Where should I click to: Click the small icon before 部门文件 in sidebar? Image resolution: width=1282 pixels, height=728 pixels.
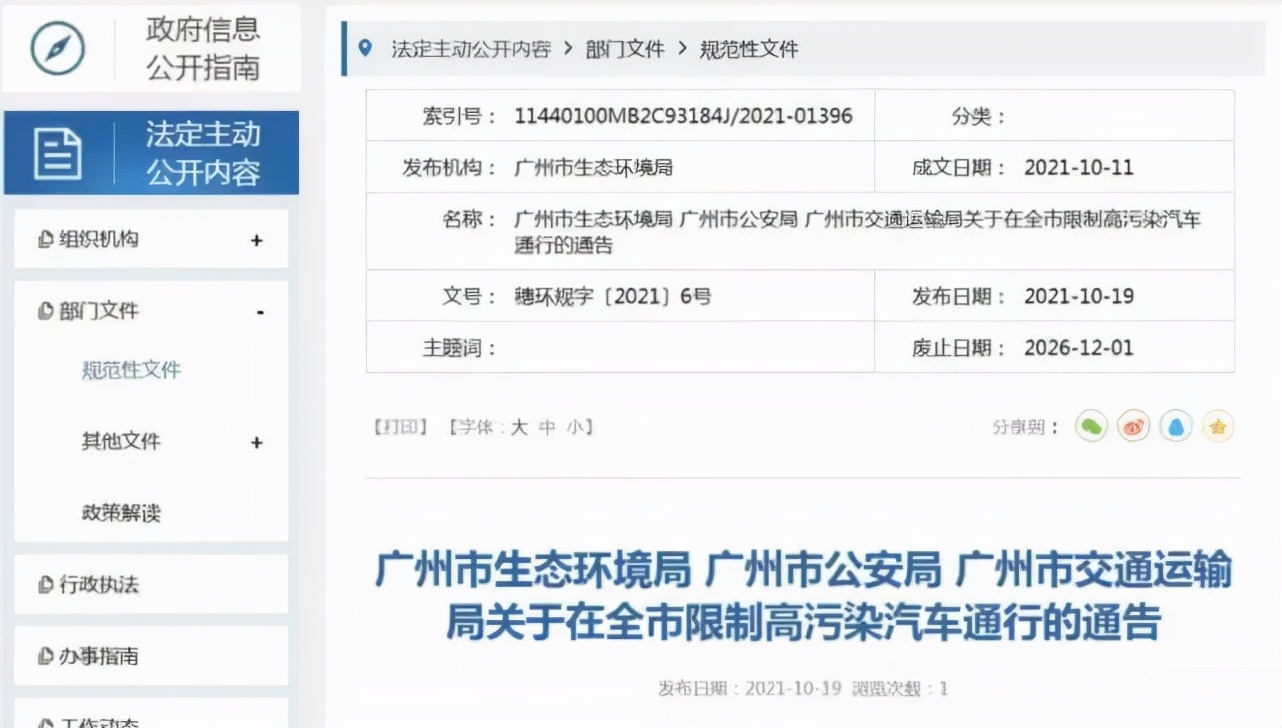tap(44, 312)
